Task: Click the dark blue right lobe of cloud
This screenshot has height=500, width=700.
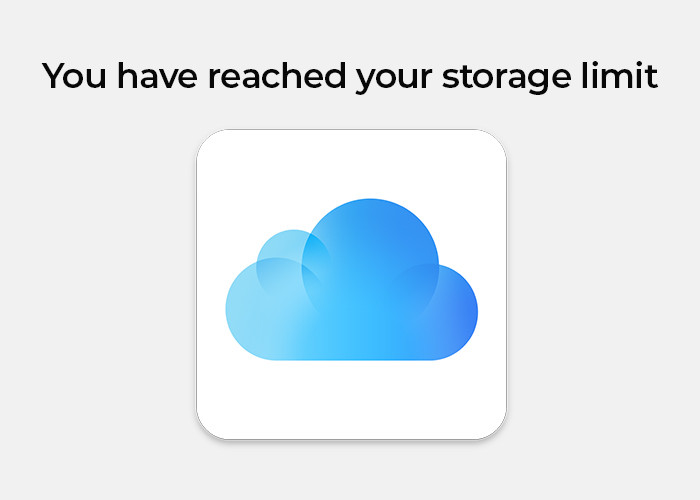Action: (448, 310)
